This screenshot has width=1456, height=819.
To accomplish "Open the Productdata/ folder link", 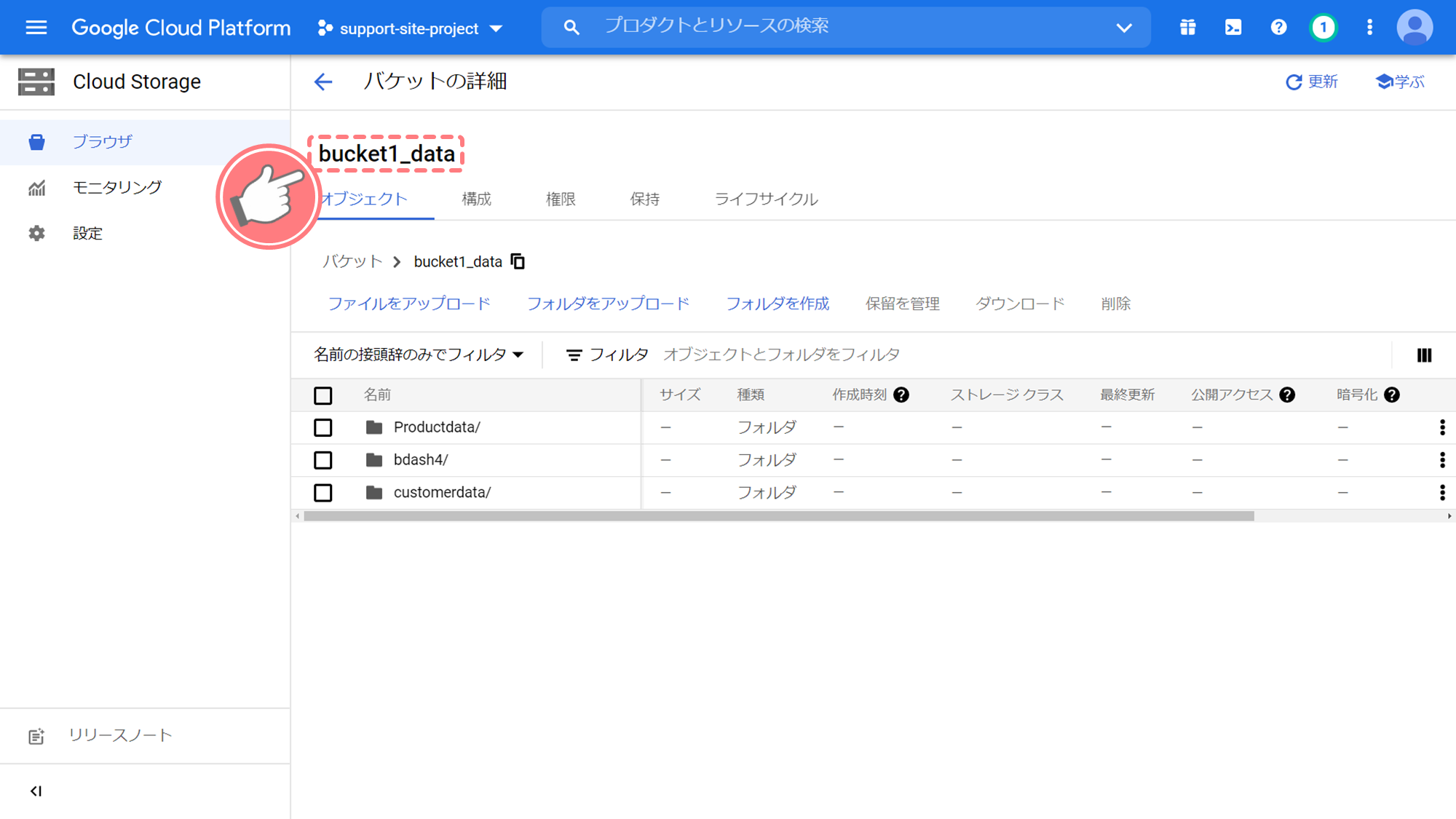I will [437, 427].
